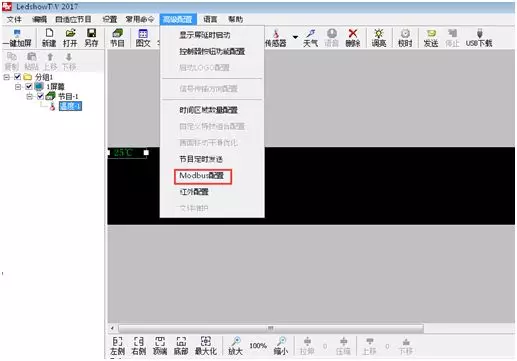
Task: Move the item up with the tree panel's 上移
Action: tap(50, 61)
